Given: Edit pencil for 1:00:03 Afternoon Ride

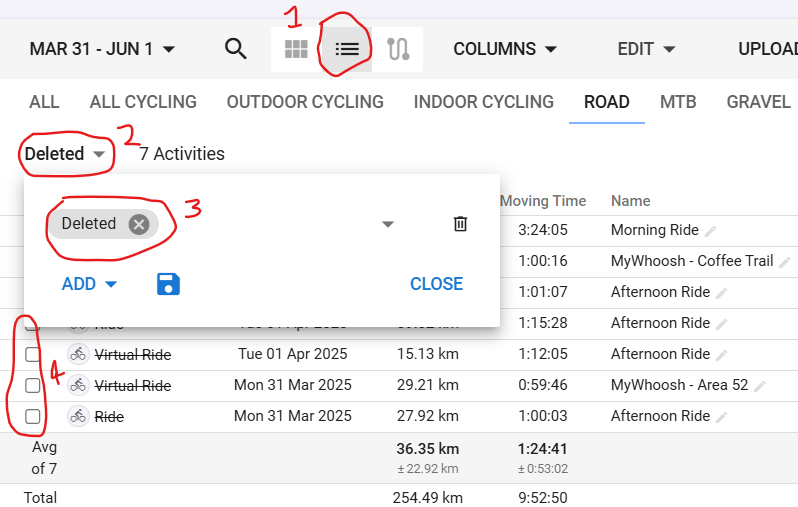Looking at the screenshot, I should click(x=722, y=418).
